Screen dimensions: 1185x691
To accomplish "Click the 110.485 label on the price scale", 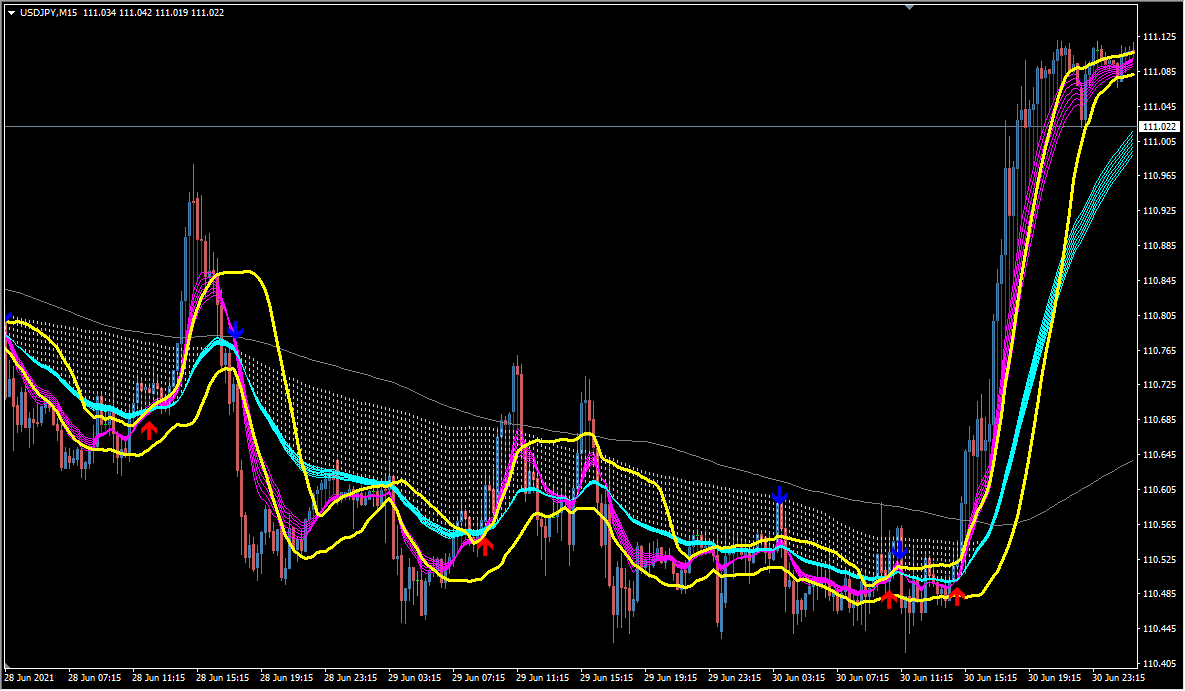I will (x=1159, y=594).
